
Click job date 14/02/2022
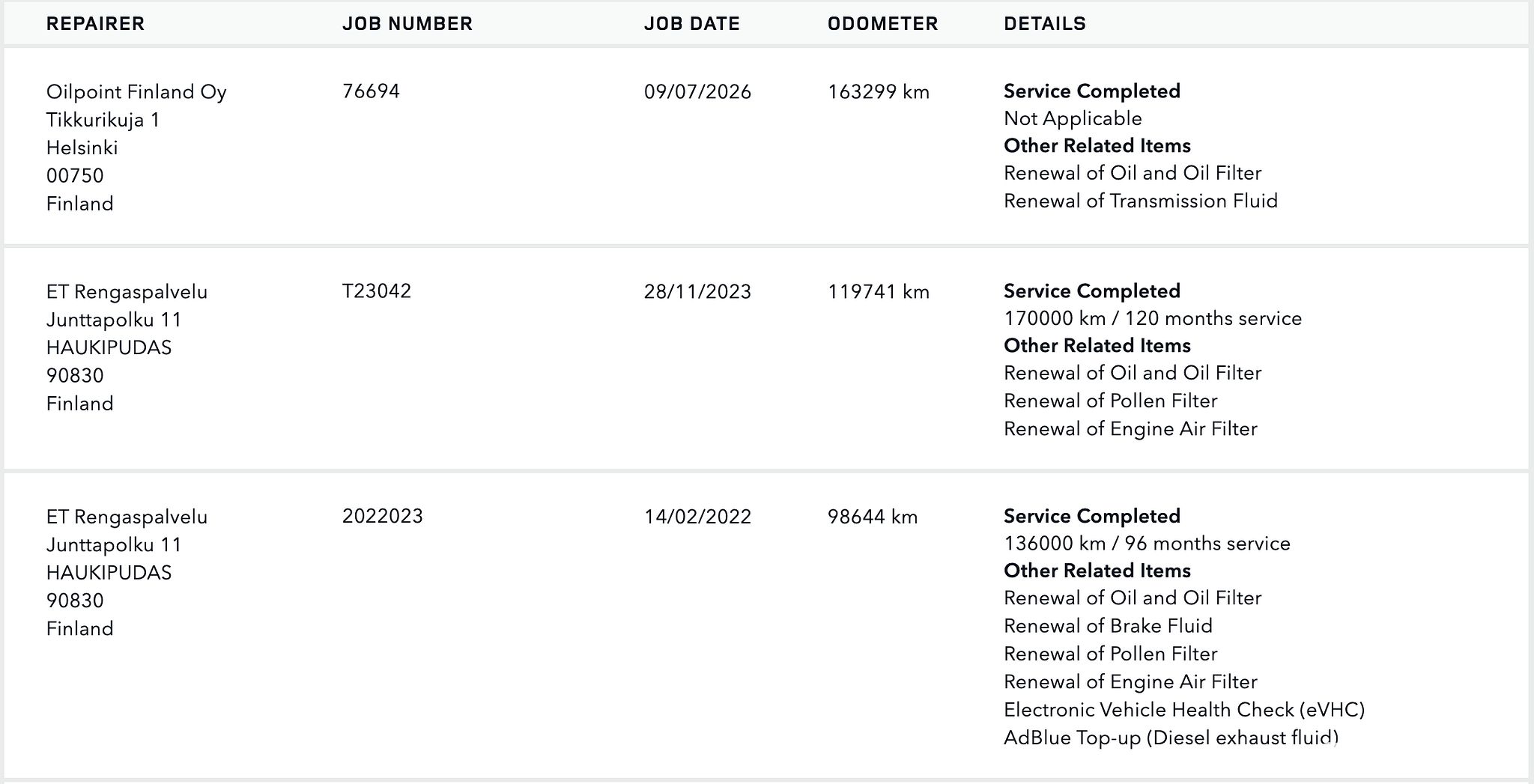pos(697,517)
